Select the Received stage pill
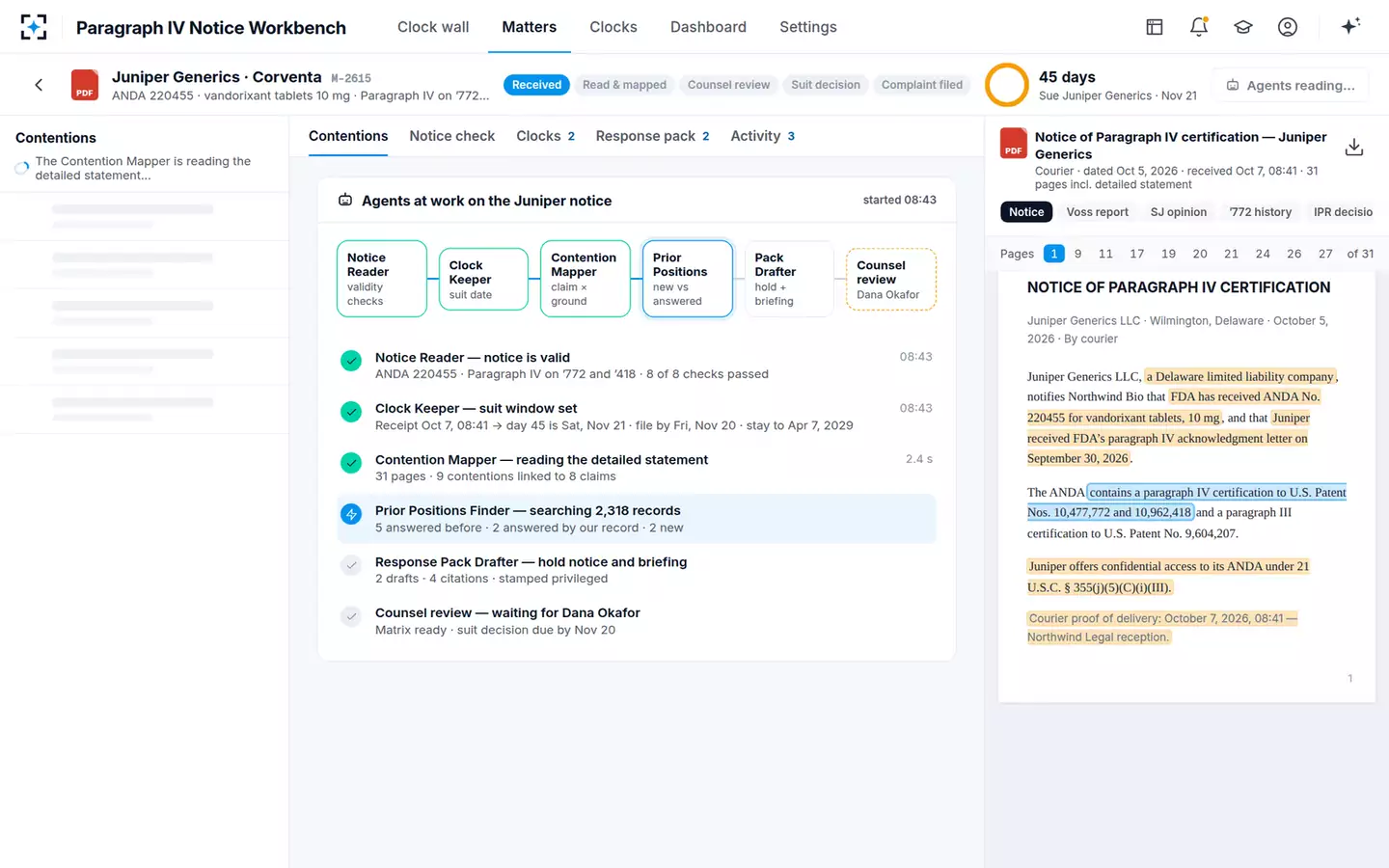Screen dimensions: 1389x868 click(536, 85)
